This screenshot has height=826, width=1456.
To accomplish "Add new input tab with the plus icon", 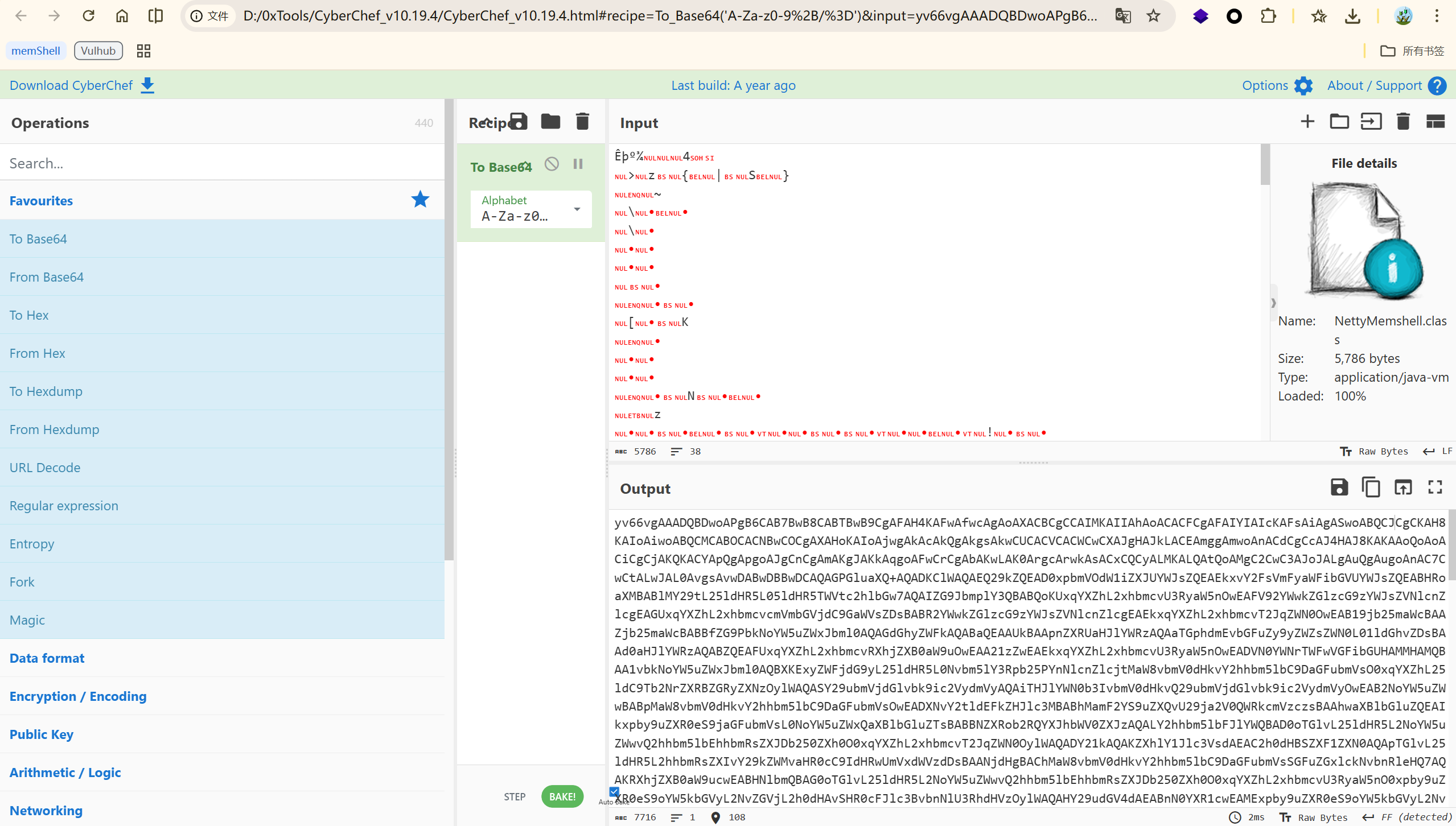I will pyautogui.click(x=1307, y=121).
